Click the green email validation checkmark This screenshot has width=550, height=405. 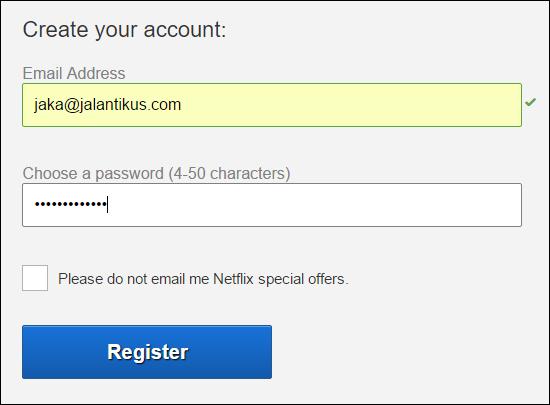[530, 102]
